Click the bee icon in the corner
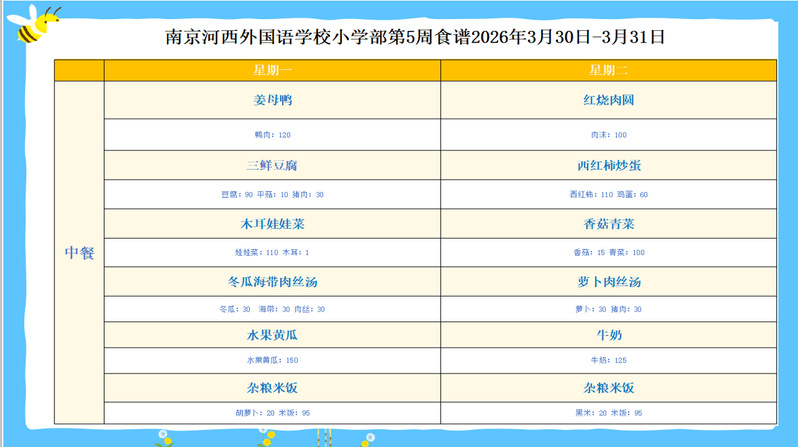799x447 pixels. (x=36, y=24)
